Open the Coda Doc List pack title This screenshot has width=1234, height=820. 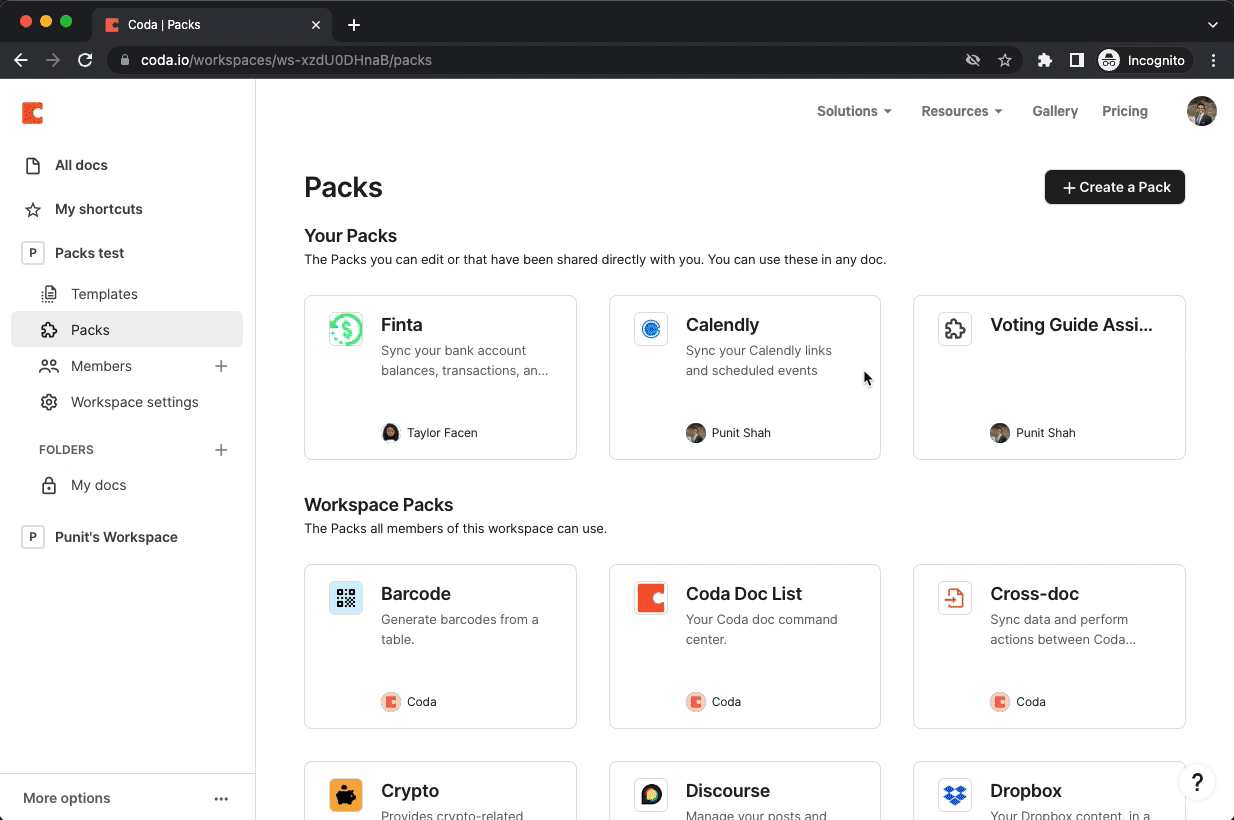(x=744, y=594)
